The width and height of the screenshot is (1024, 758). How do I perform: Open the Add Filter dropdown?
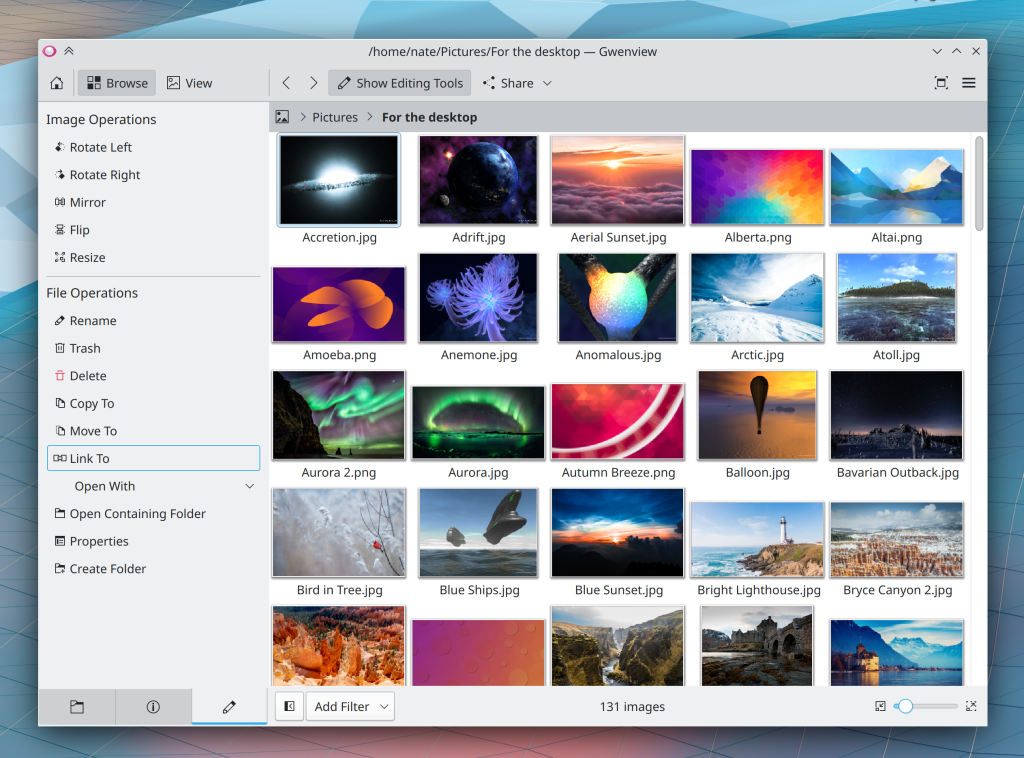click(x=350, y=706)
